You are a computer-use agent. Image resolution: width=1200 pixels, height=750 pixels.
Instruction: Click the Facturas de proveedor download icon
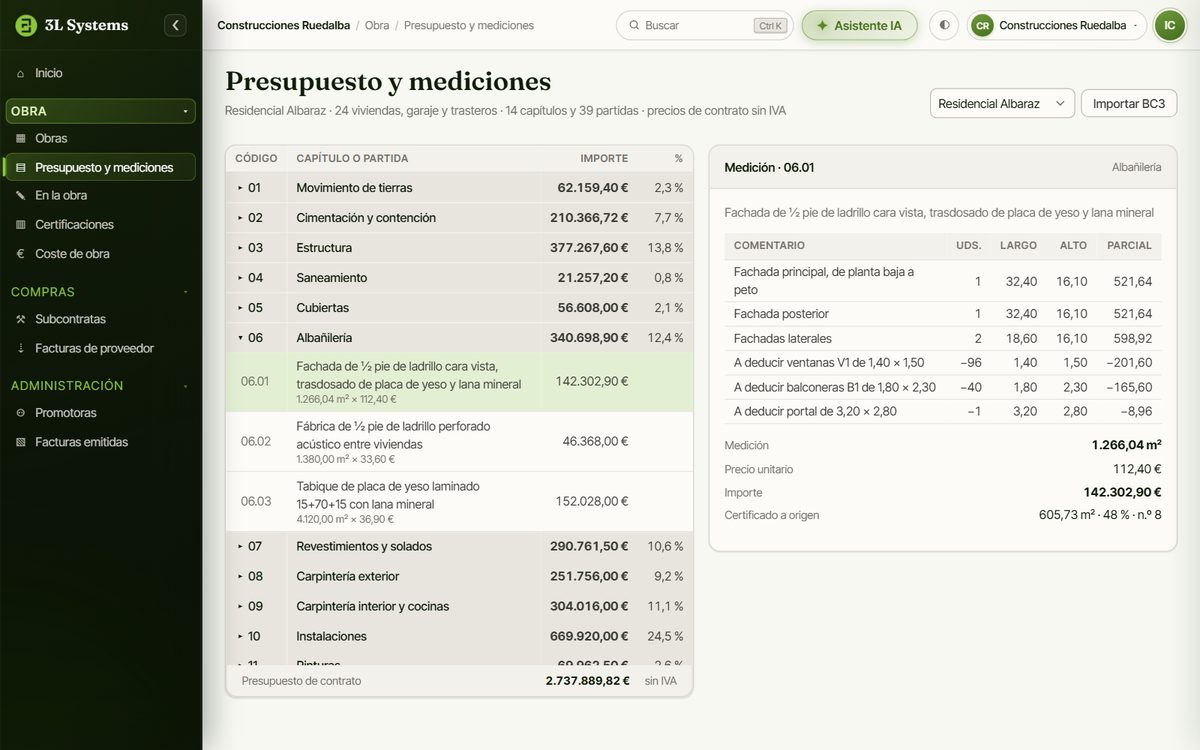click(x=21, y=348)
